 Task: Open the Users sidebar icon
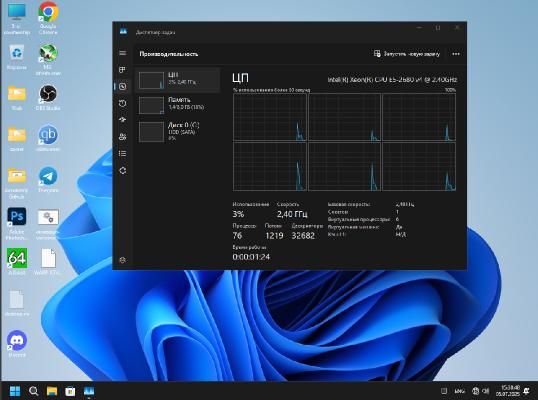pos(122,137)
